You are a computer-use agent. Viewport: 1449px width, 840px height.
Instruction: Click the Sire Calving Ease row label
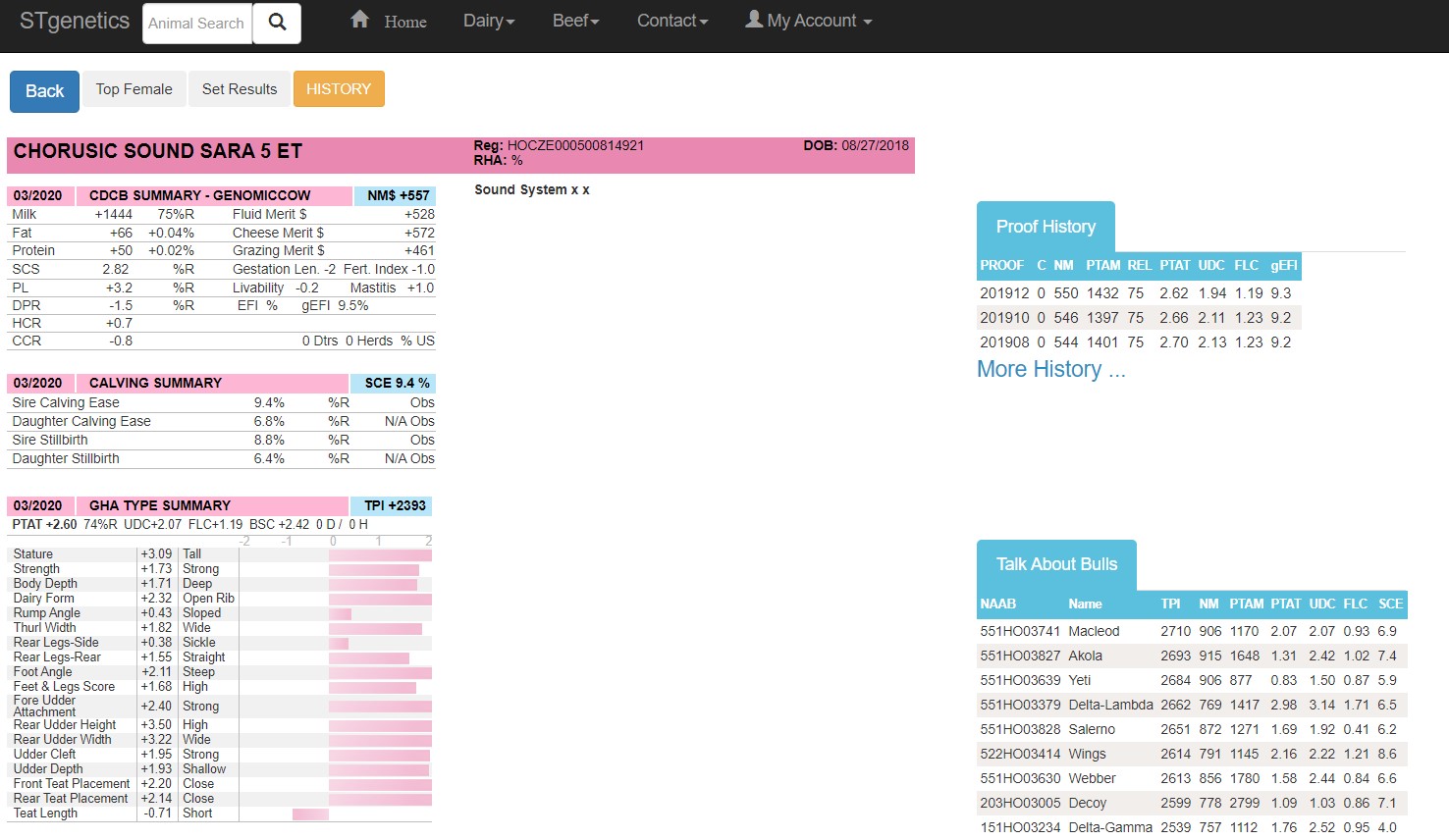(66, 402)
